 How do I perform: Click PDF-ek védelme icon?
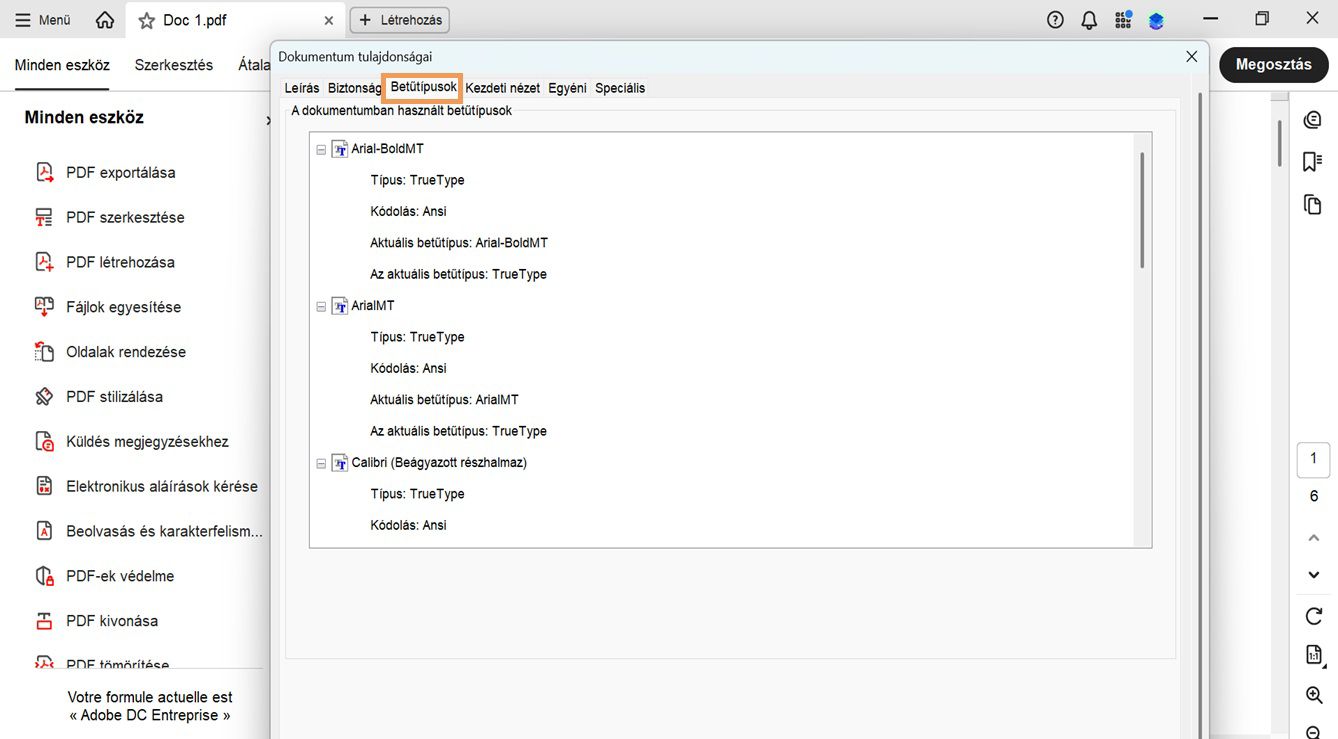pos(44,576)
